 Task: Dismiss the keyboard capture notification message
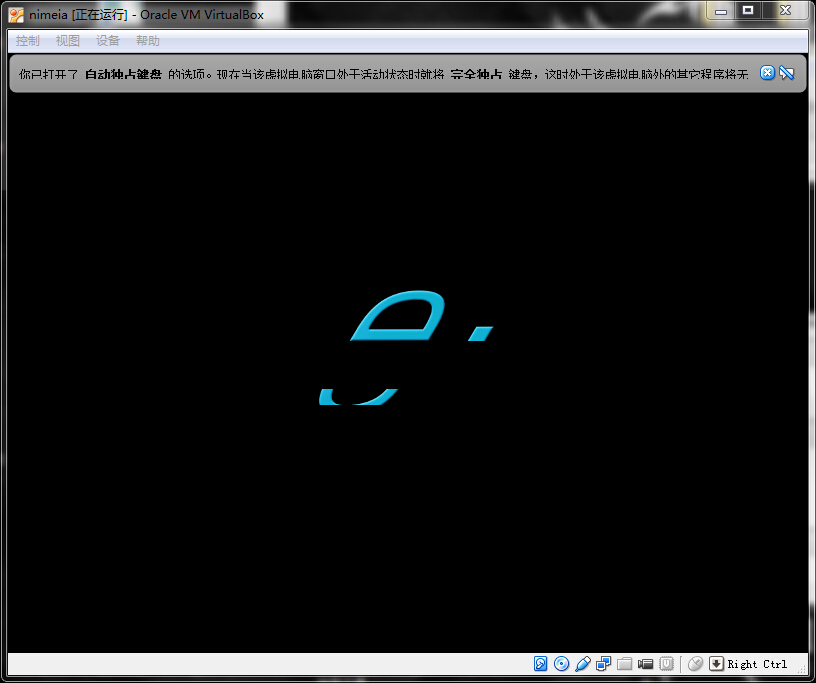point(767,73)
